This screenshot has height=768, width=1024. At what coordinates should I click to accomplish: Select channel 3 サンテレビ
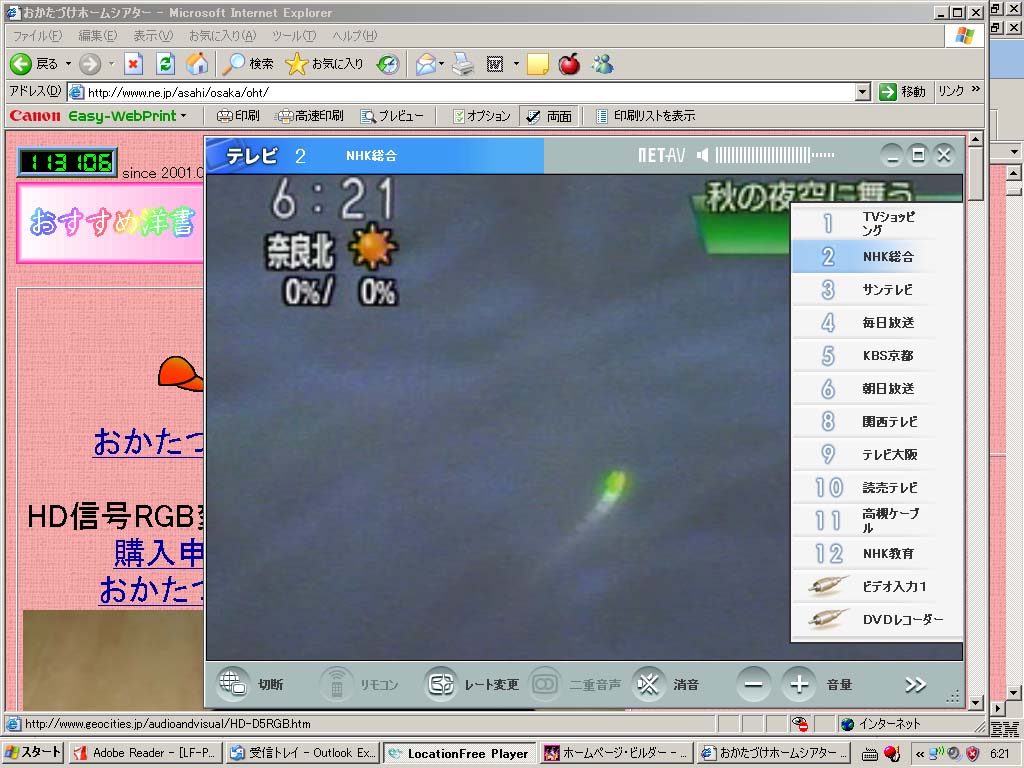pos(877,289)
